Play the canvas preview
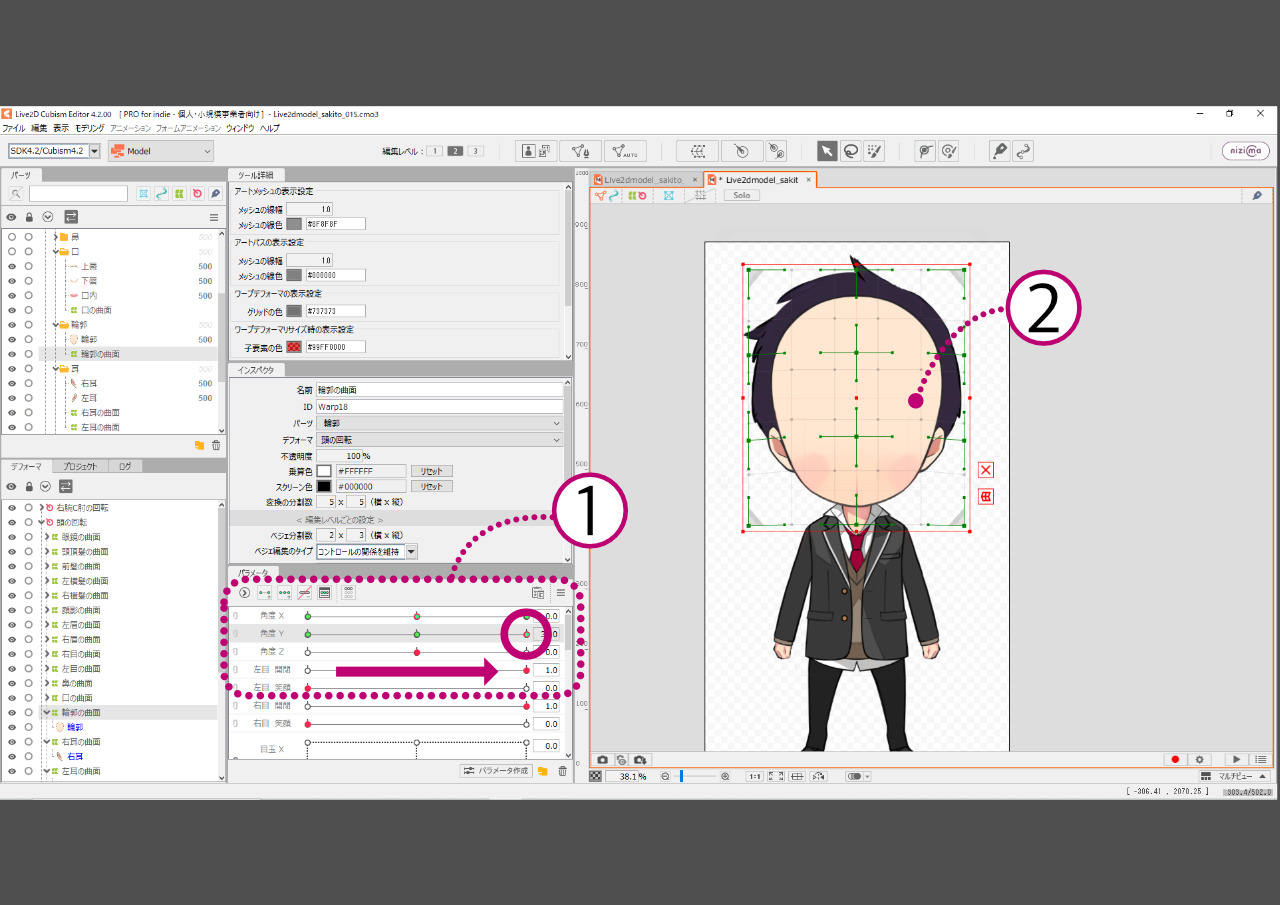Screen dimensions: 1280x905 (x=1237, y=760)
